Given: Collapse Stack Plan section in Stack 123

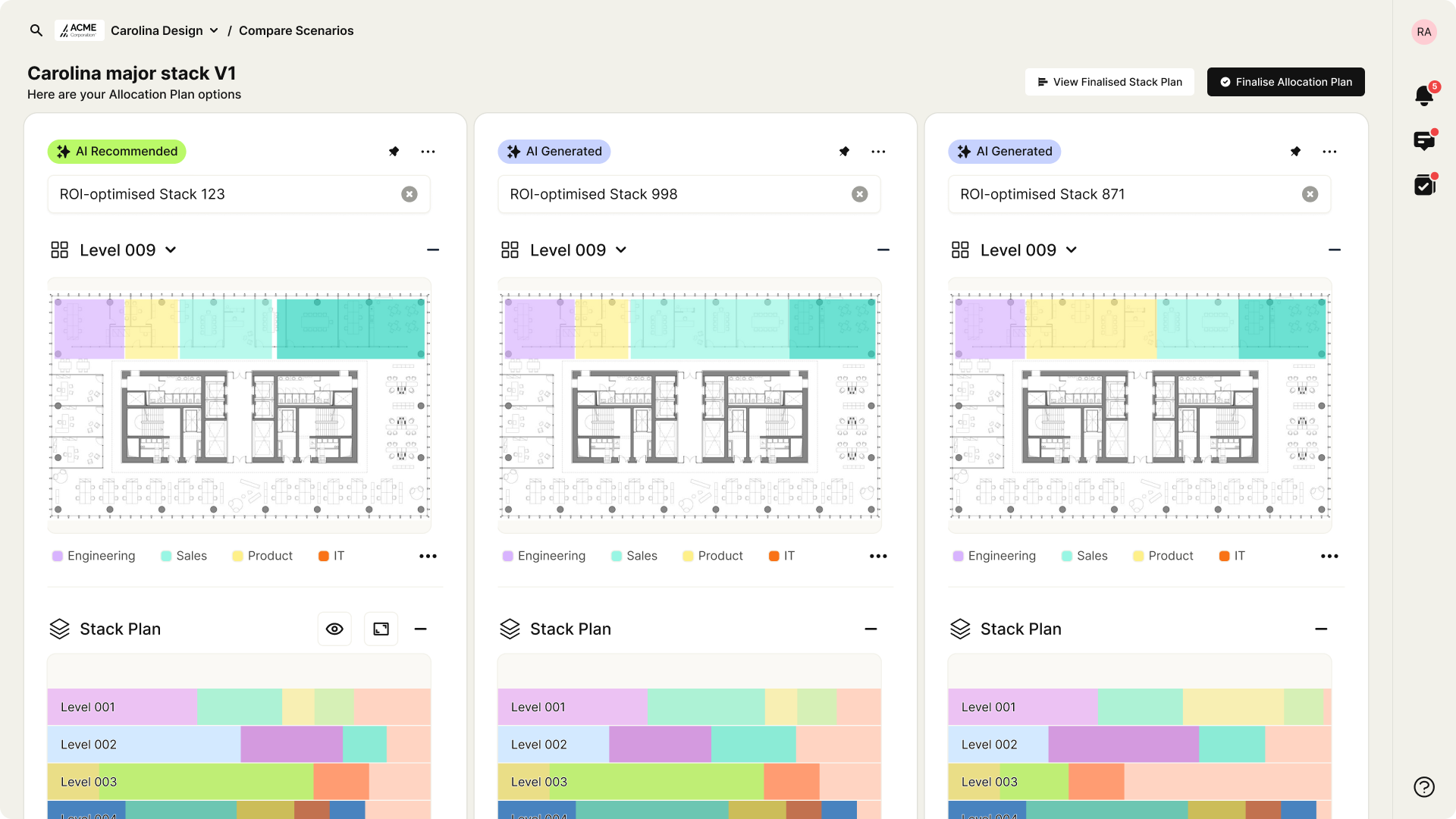Looking at the screenshot, I should point(421,629).
